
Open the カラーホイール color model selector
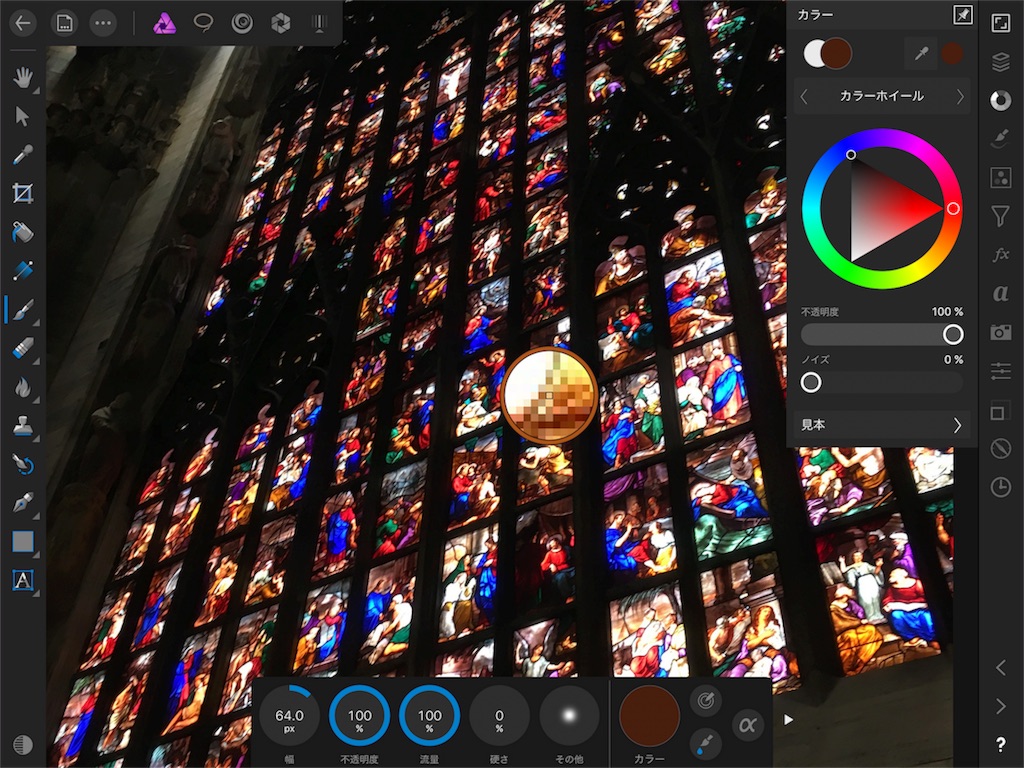882,96
